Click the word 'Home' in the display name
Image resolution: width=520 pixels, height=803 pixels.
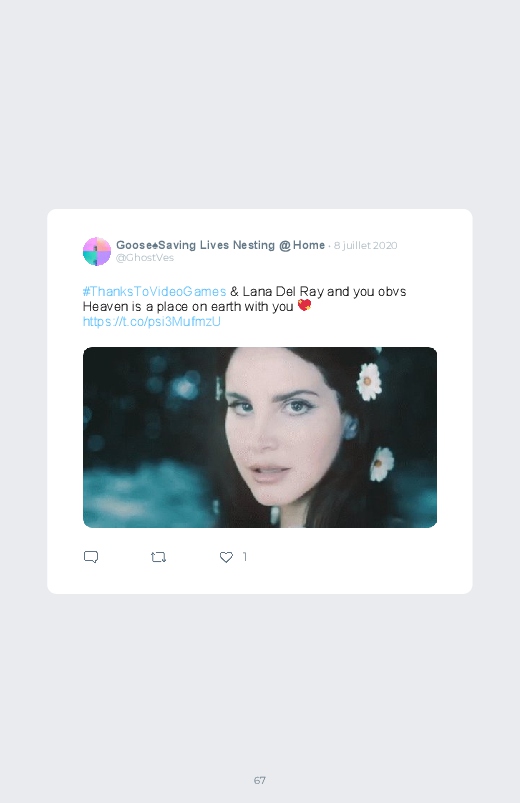309,245
